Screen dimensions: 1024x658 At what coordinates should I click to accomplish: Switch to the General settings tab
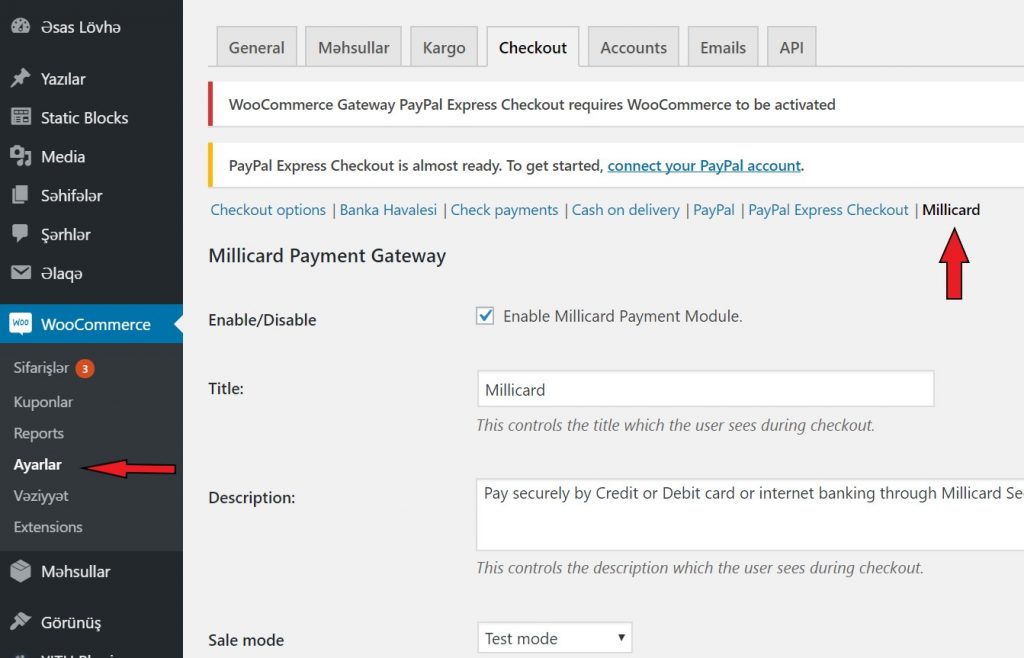pos(256,47)
